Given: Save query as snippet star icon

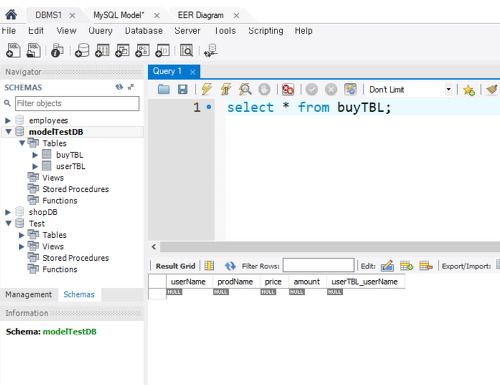Looking at the screenshot, I should click(469, 90).
